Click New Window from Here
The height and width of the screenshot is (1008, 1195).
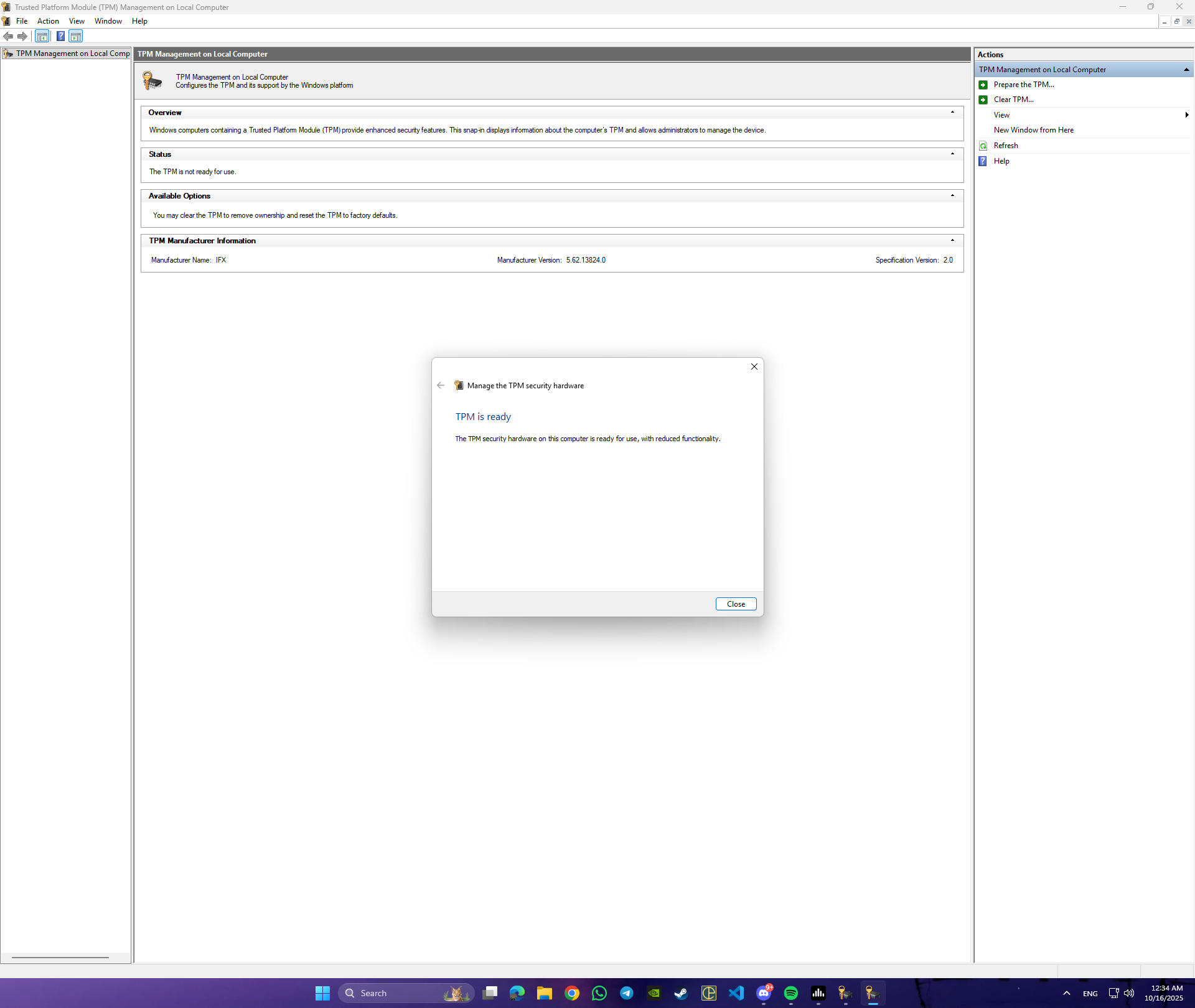point(1033,130)
